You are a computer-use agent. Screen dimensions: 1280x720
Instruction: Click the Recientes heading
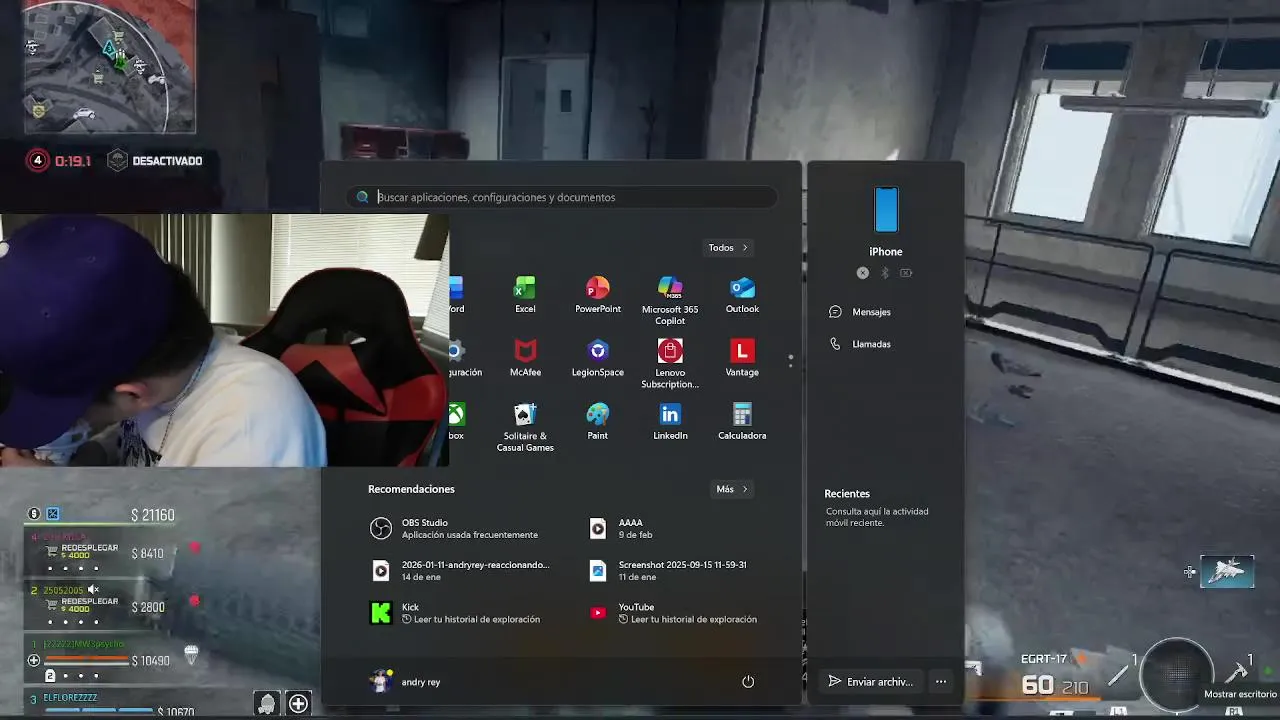tap(847, 494)
